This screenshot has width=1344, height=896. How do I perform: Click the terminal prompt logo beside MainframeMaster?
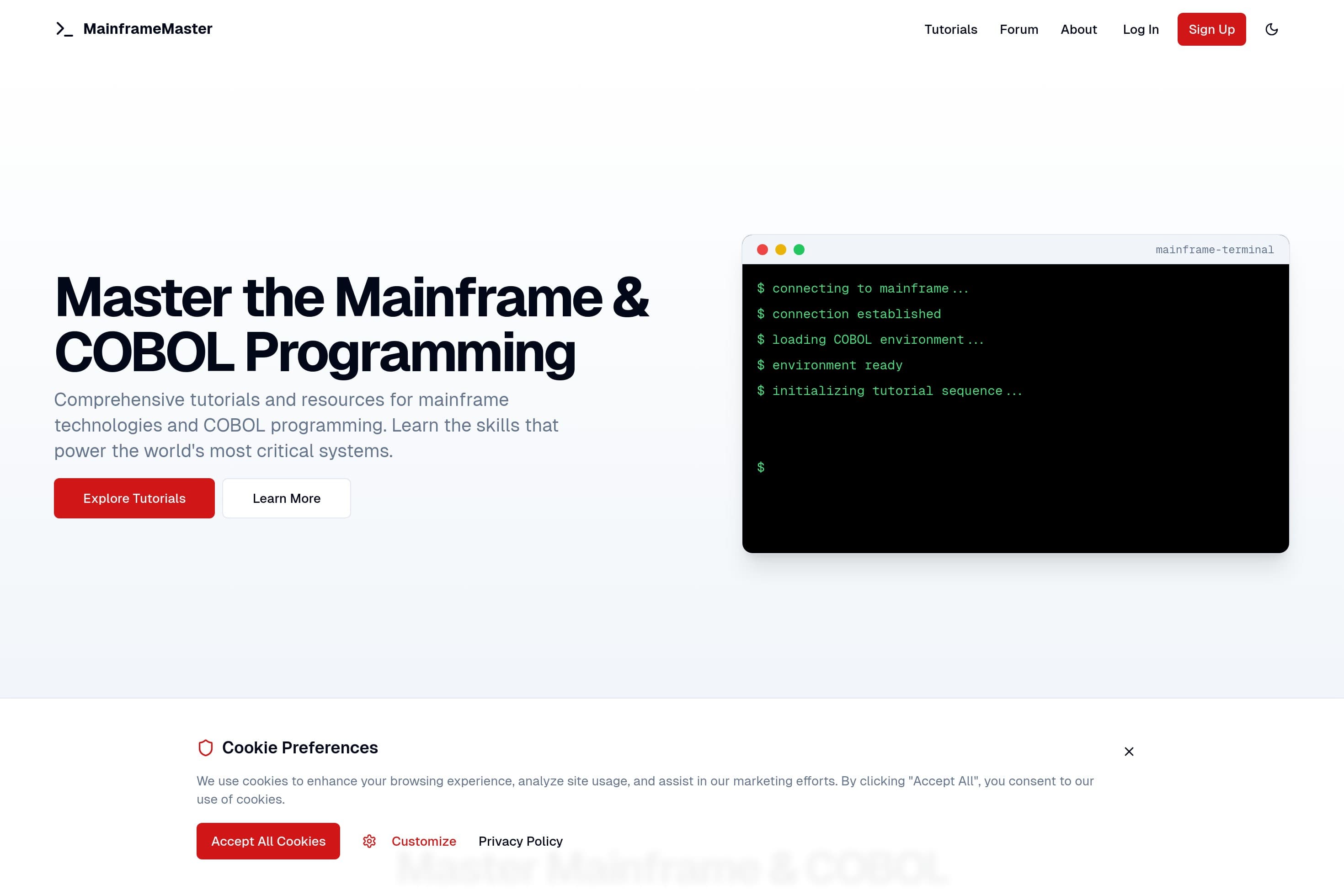pos(64,28)
